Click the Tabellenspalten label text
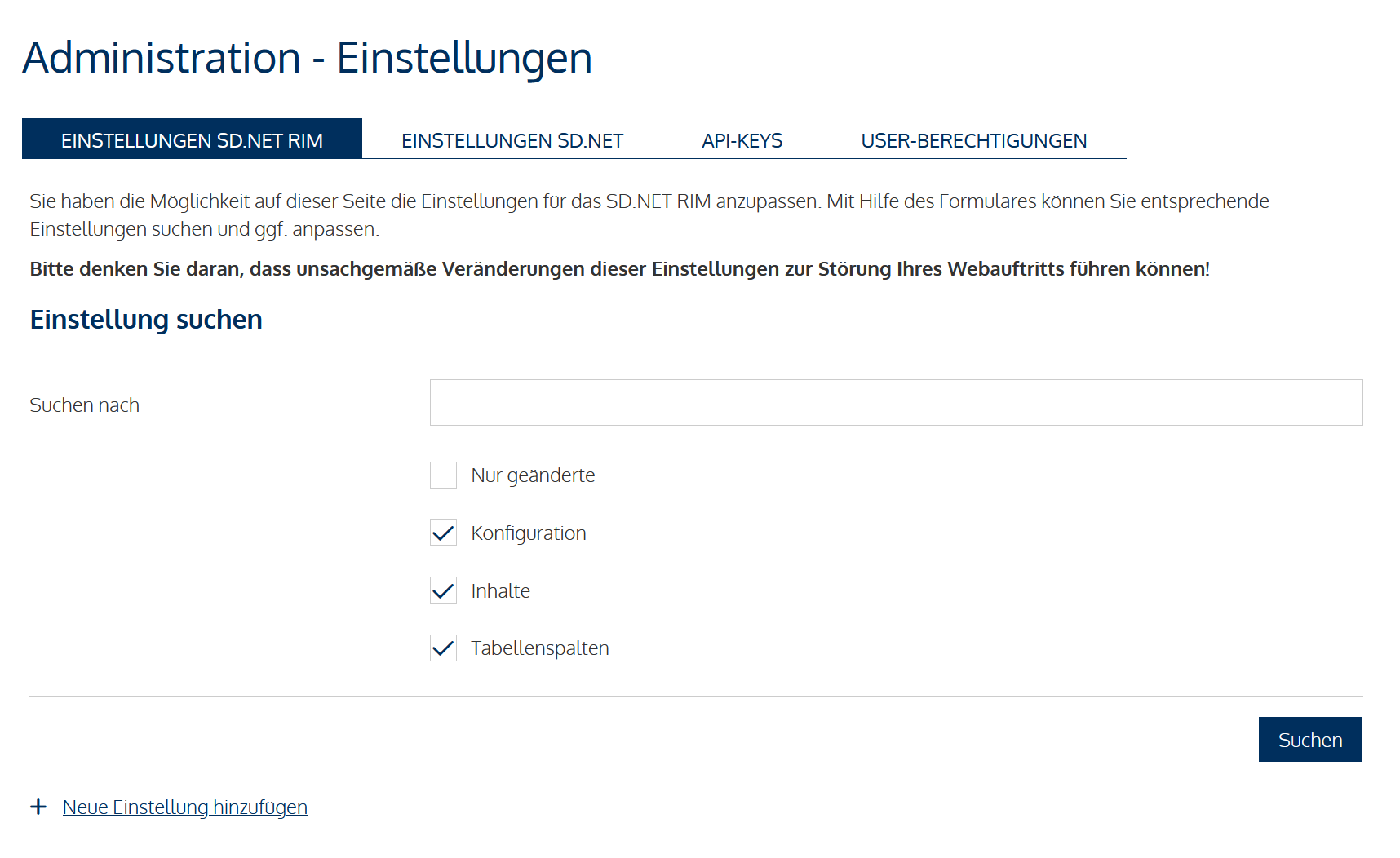The image size is (1400, 858). (539, 648)
